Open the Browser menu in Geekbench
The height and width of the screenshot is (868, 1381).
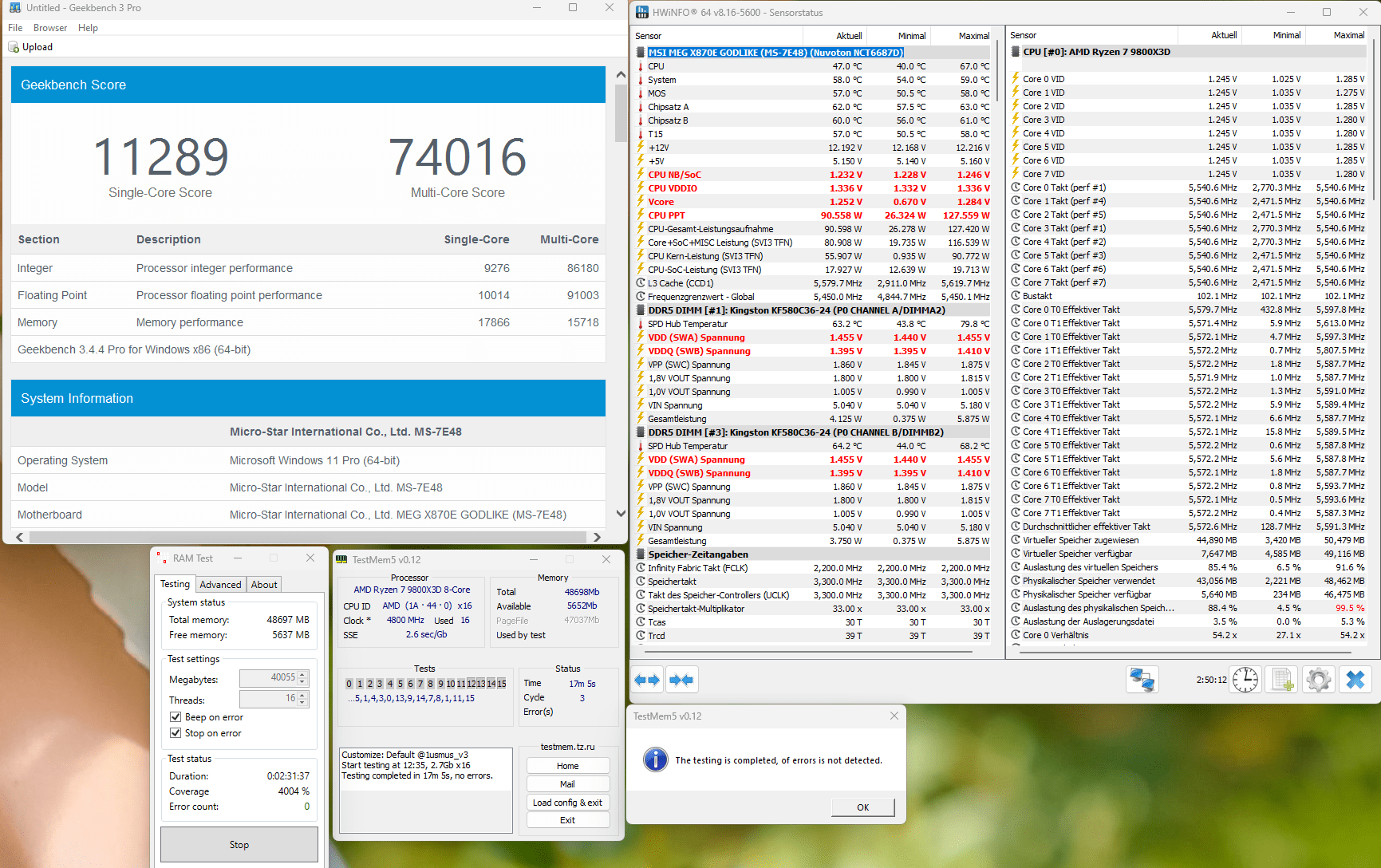tap(50, 28)
